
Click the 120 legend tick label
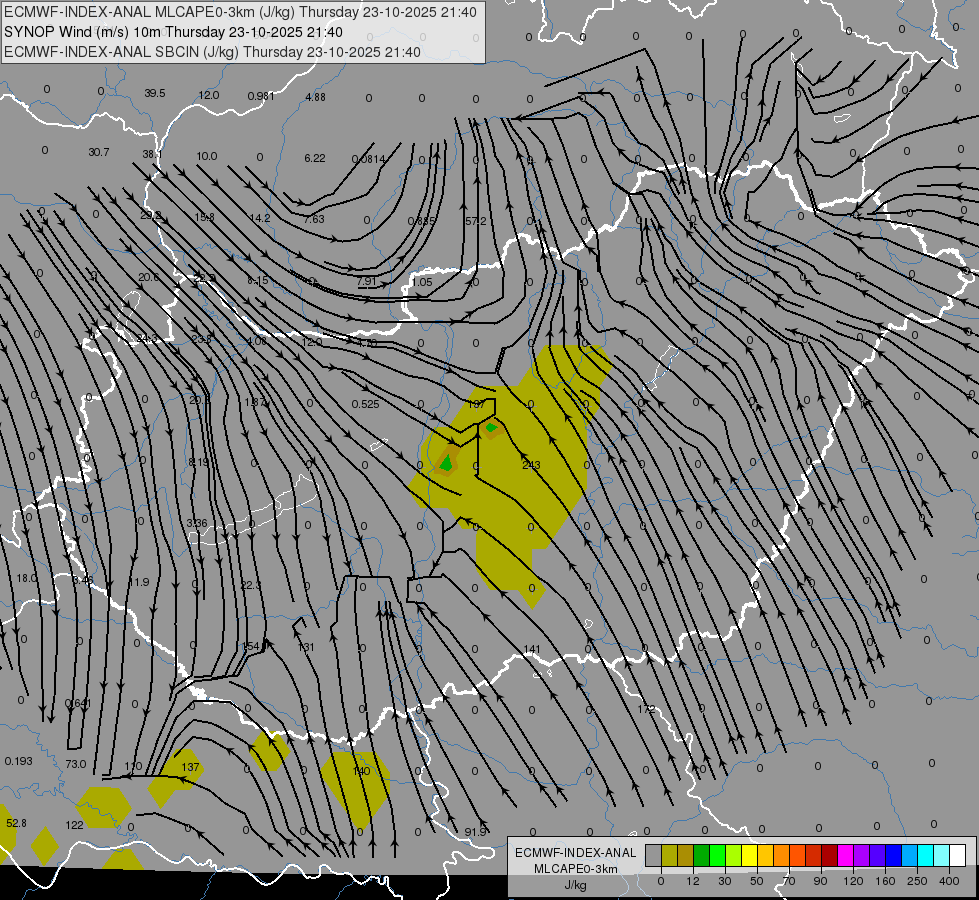(x=853, y=881)
